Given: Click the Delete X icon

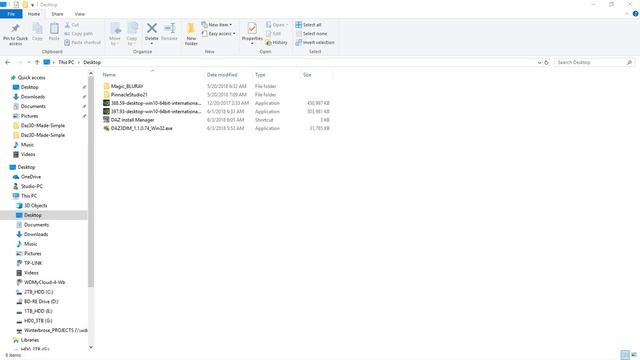Looking at the screenshot, I should point(151,28).
